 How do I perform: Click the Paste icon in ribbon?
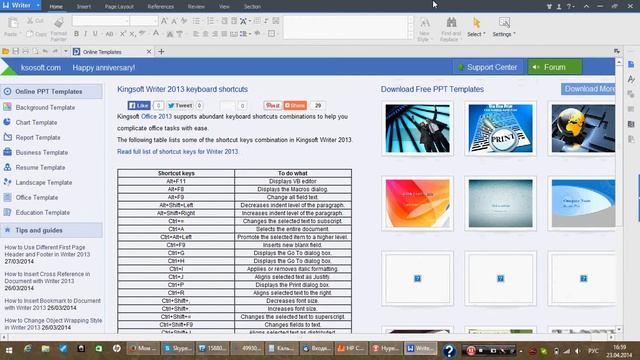point(13,23)
